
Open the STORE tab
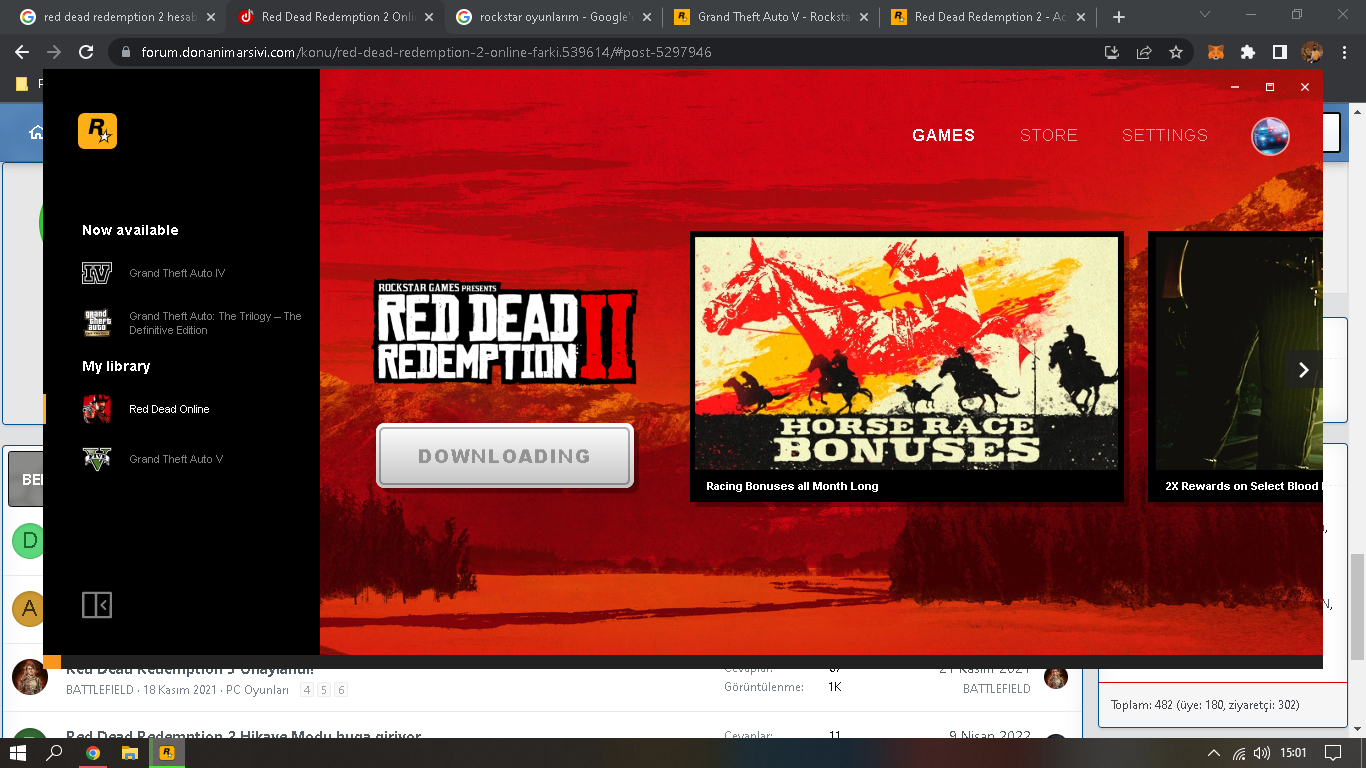pyautogui.click(x=1048, y=136)
